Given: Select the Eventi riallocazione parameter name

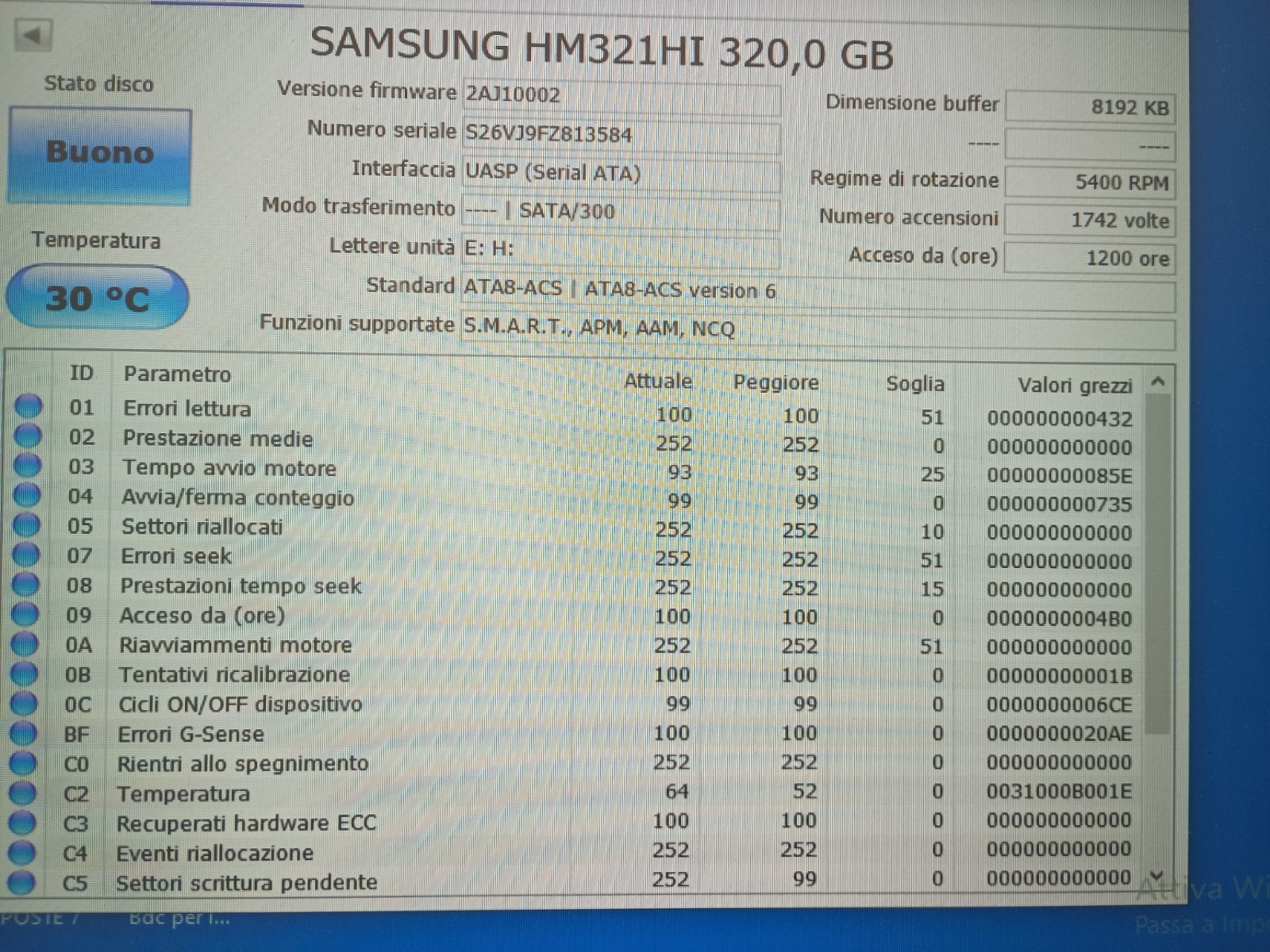Looking at the screenshot, I should [x=215, y=854].
